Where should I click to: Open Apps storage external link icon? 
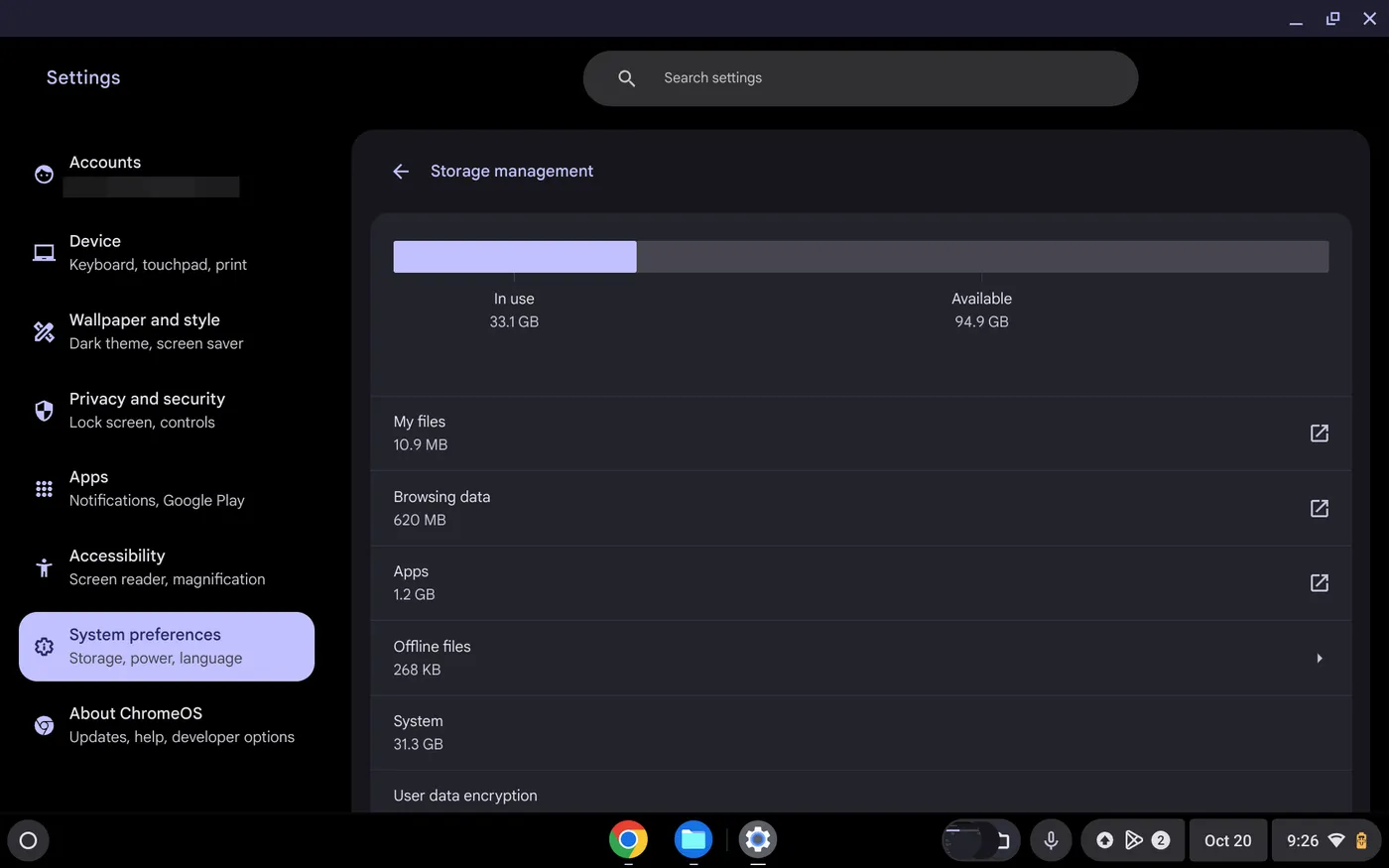(1319, 583)
